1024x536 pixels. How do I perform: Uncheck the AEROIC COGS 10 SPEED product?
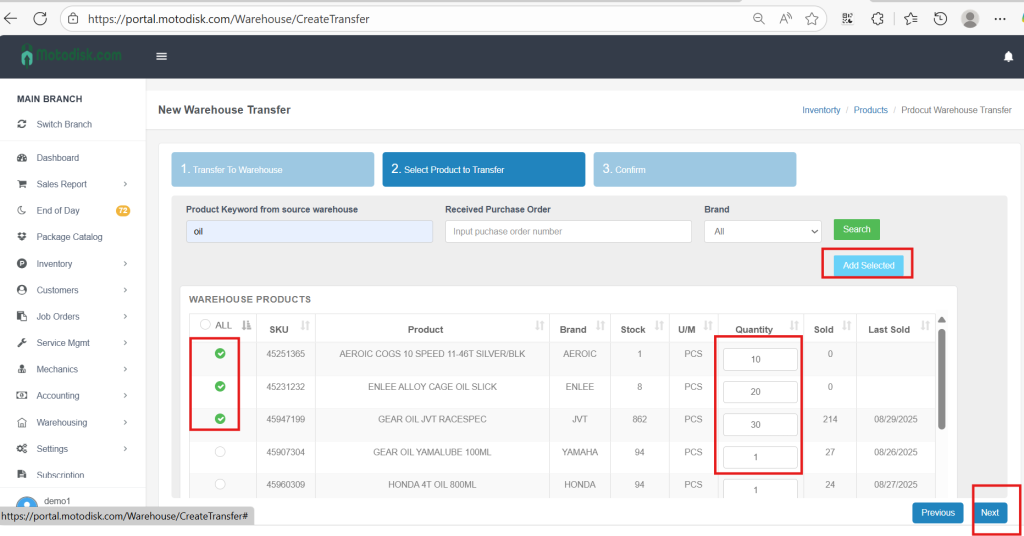click(220, 353)
